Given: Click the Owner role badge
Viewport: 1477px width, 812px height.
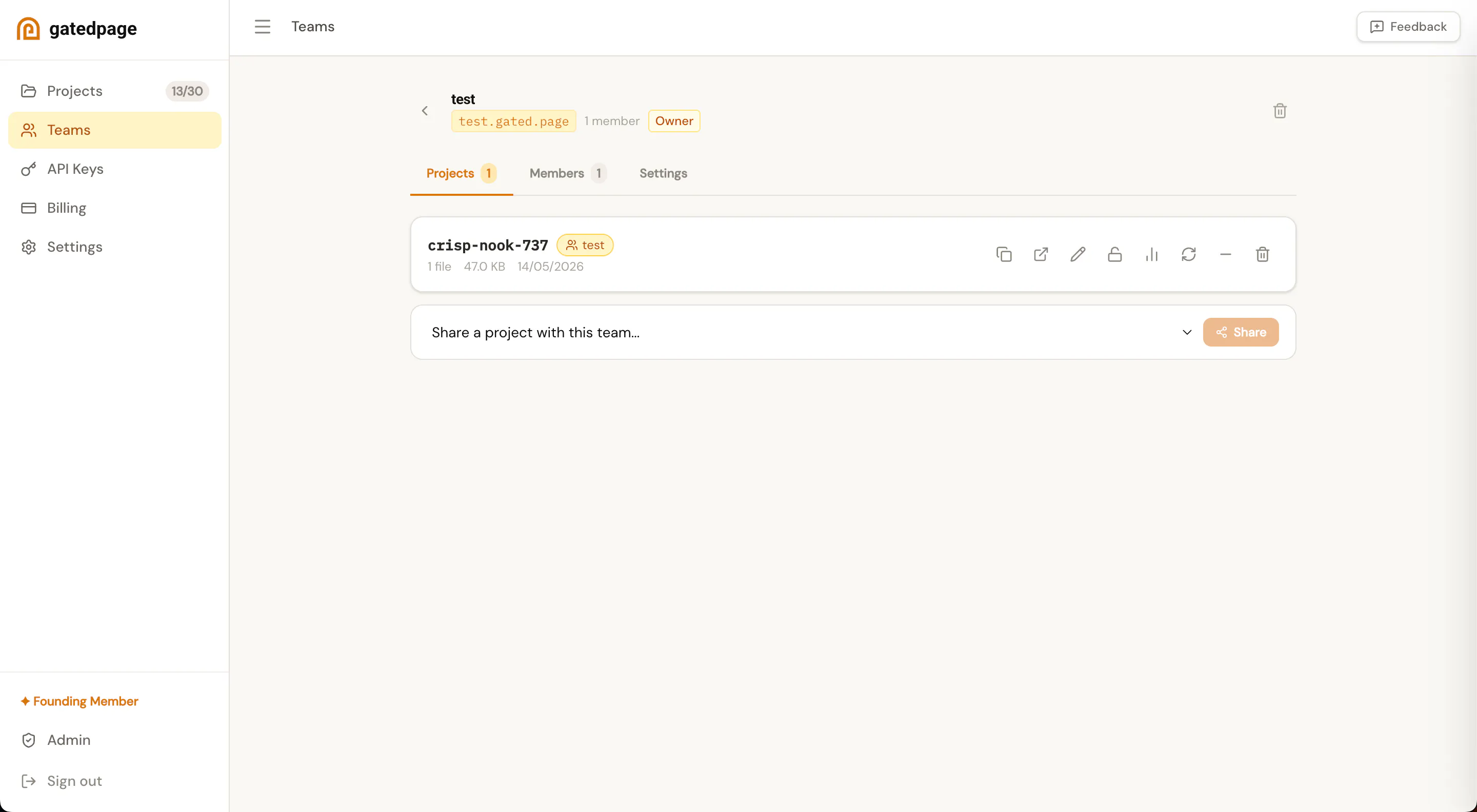Looking at the screenshot, I should [674, 121].
